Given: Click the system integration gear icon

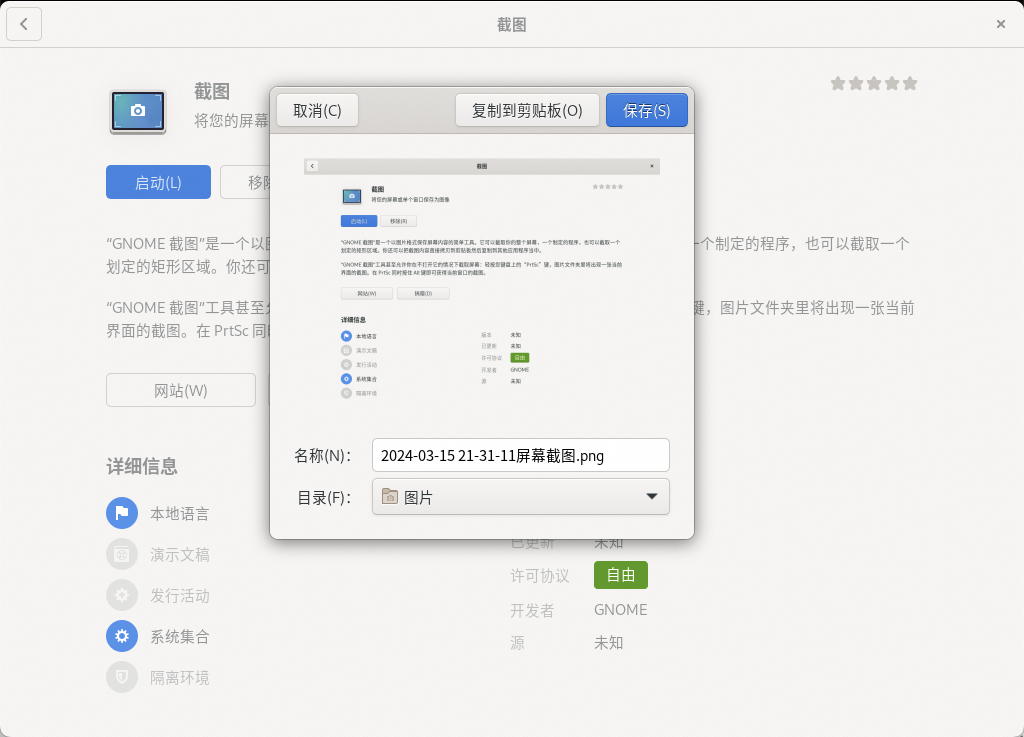Looking at the screenshot, I should tap(122, 636).
